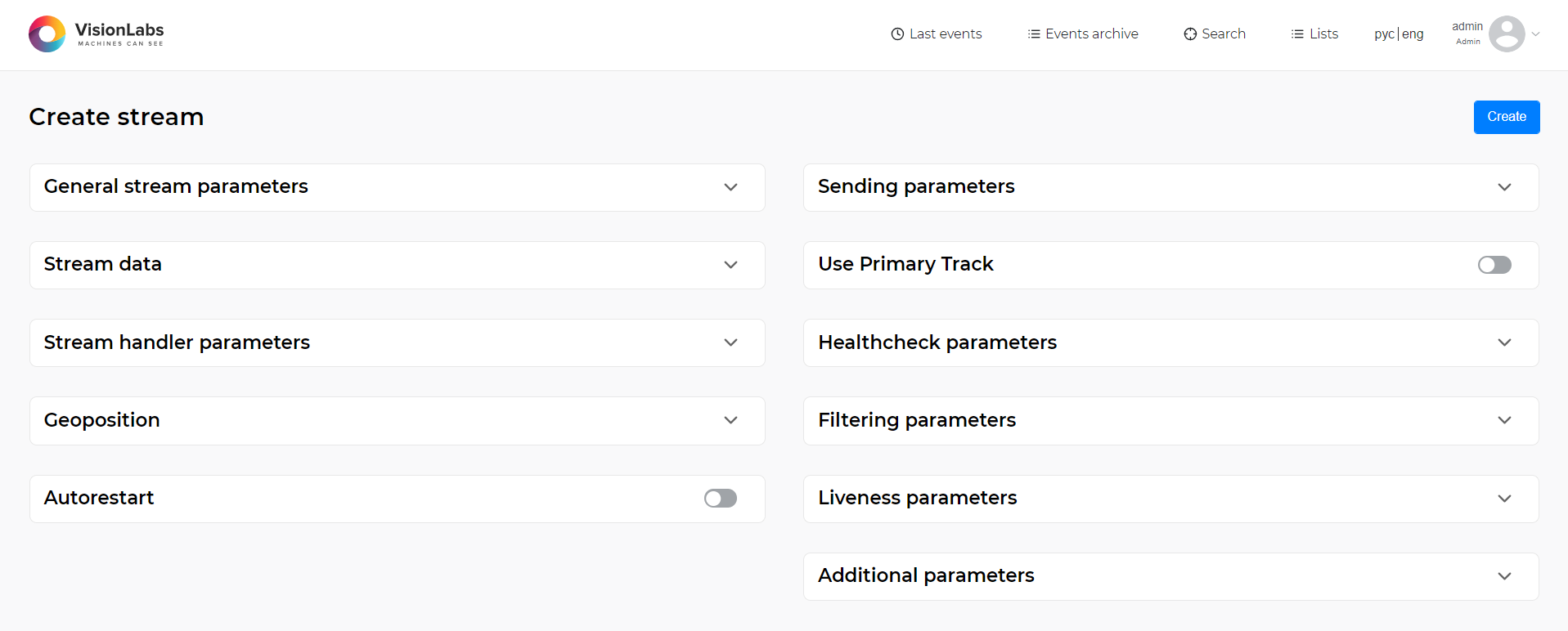Enable the Autorestart toggle

[x=721, y=499]
